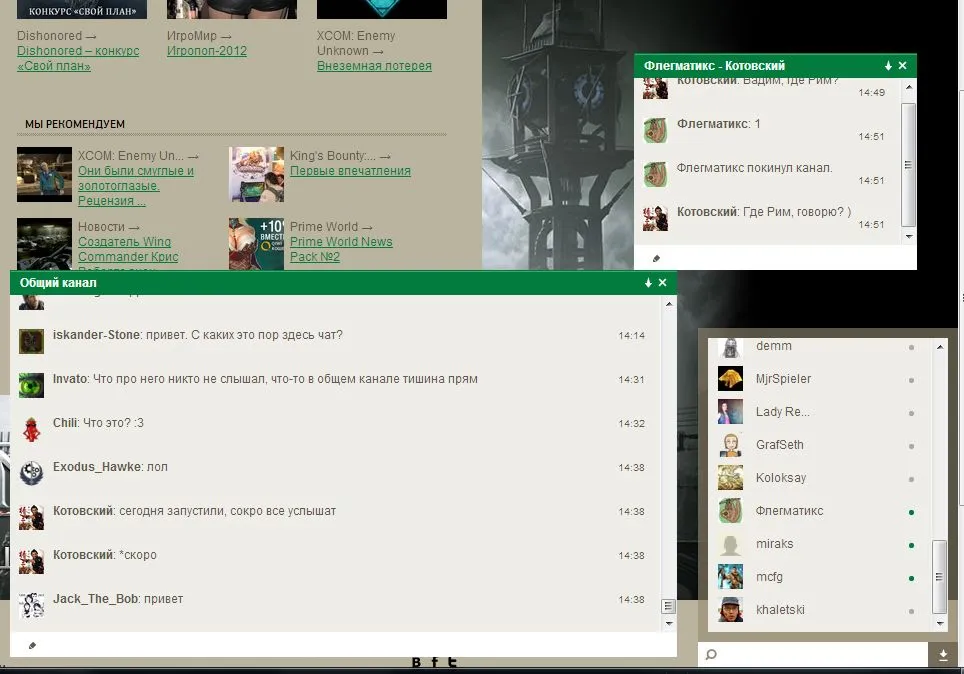Minimize the Общий канал chat with its arrow

pos(648,284)
